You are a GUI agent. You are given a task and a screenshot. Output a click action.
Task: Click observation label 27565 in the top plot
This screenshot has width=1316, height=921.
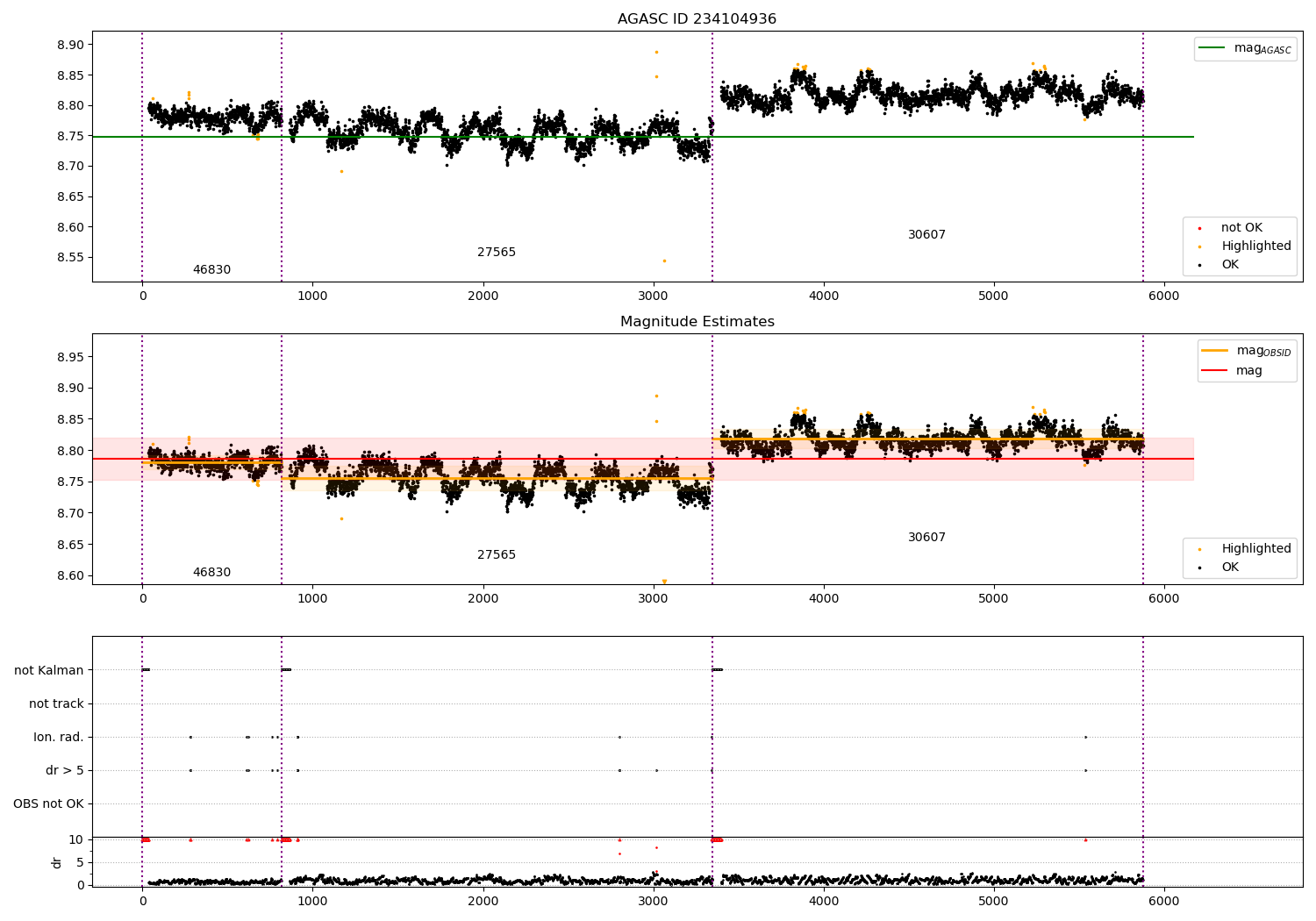[497, 253]
